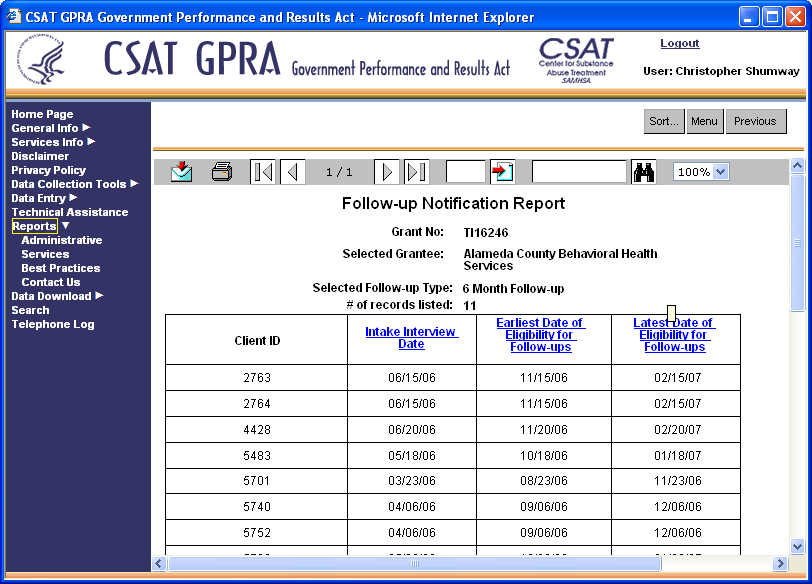812x584 pixels.
Task: Sort by Intake Interview Date column link
Action: click(411, 338)
